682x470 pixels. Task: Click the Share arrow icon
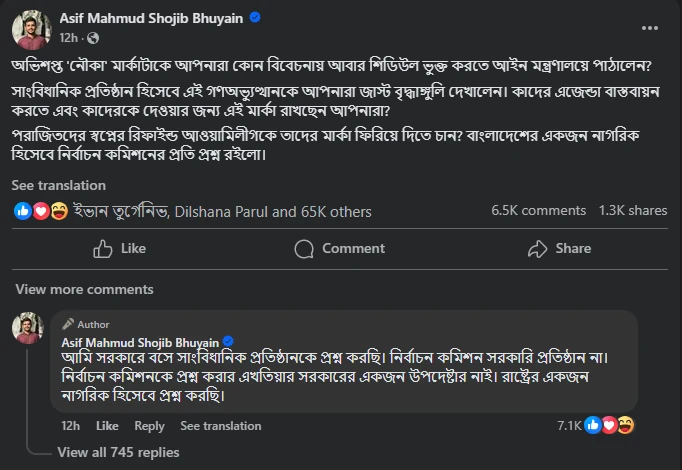[538, 248]
